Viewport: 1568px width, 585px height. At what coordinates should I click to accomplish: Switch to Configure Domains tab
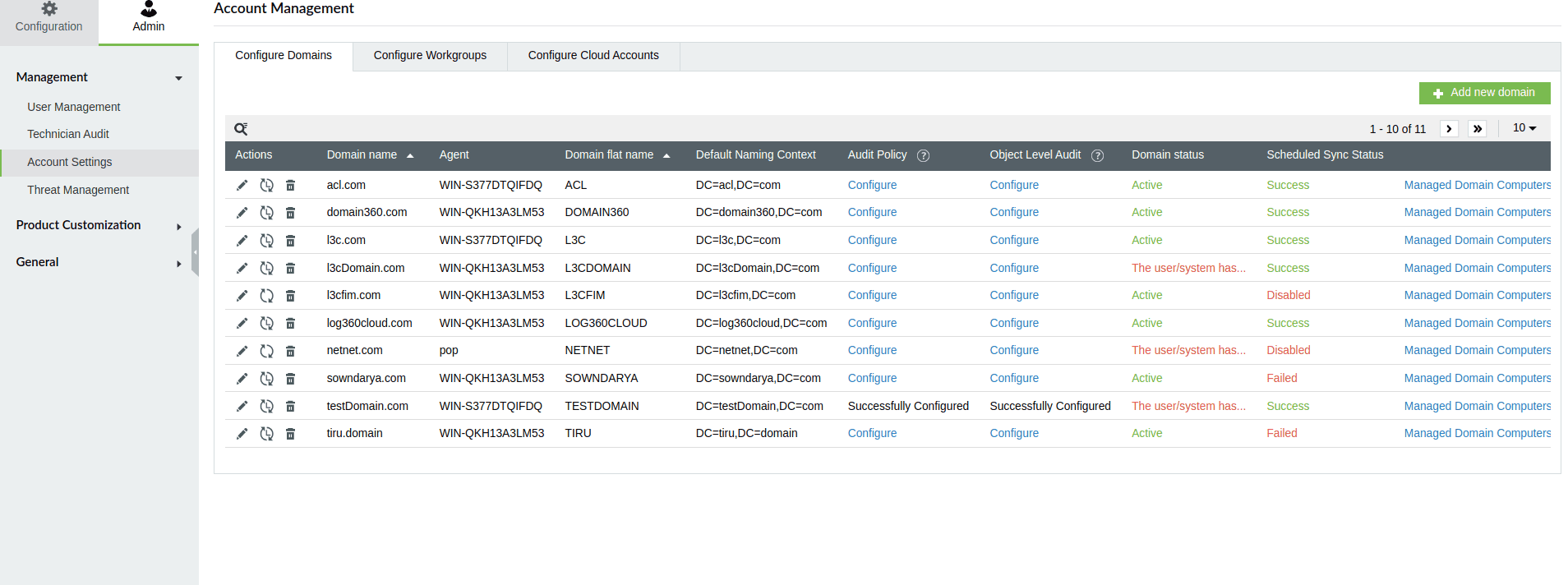pos(284,56)
